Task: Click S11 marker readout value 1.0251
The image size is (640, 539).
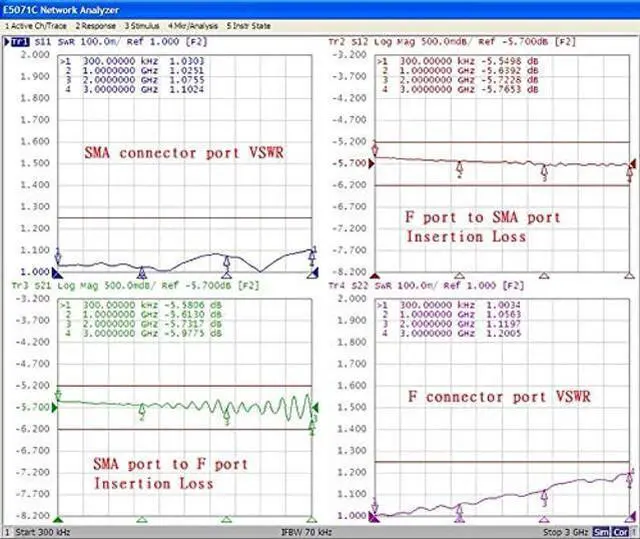Action: tap(187, 71)
